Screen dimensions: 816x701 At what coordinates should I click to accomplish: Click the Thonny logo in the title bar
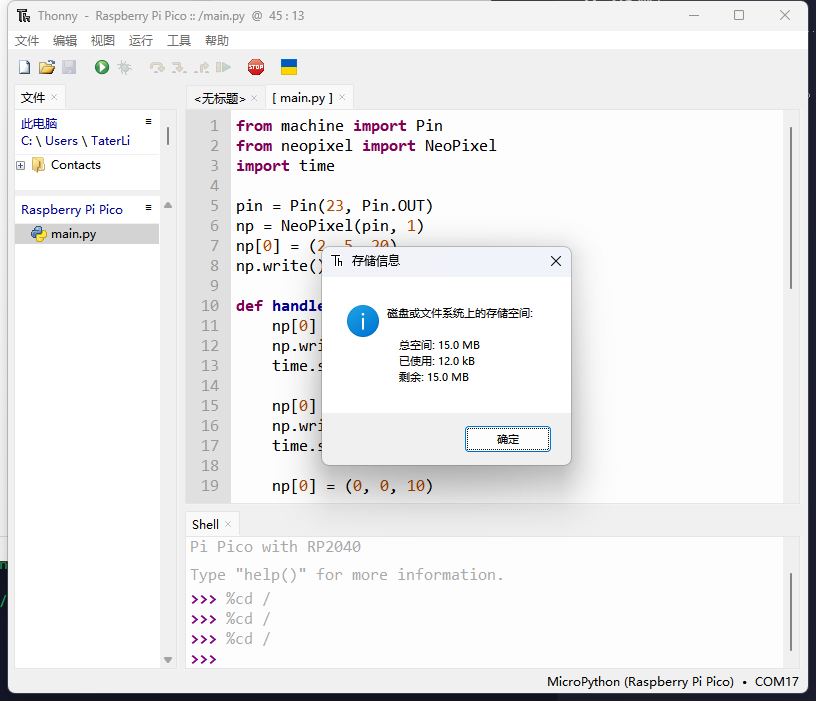(23, 16)
